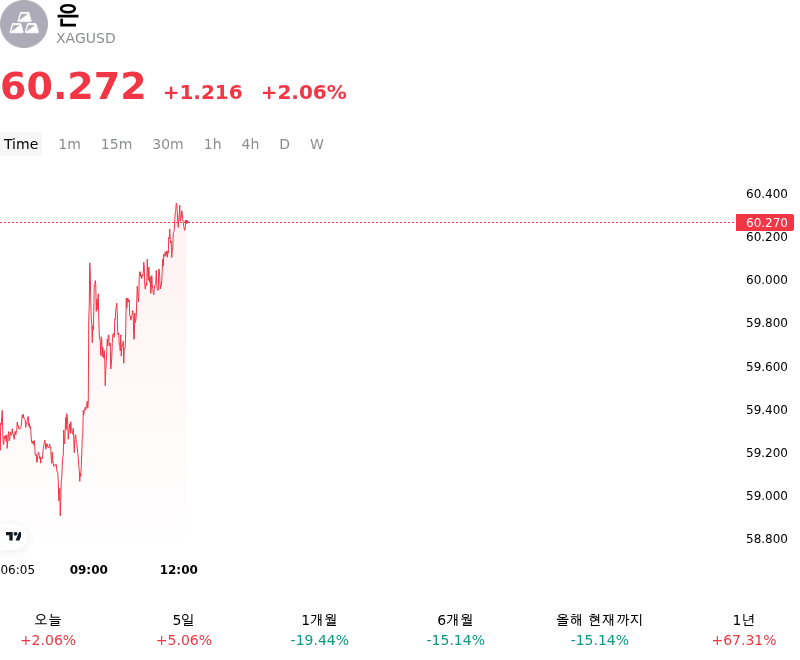Select the Time chart mode
This screenshot has height=660, width=800.
pos(21,144)
